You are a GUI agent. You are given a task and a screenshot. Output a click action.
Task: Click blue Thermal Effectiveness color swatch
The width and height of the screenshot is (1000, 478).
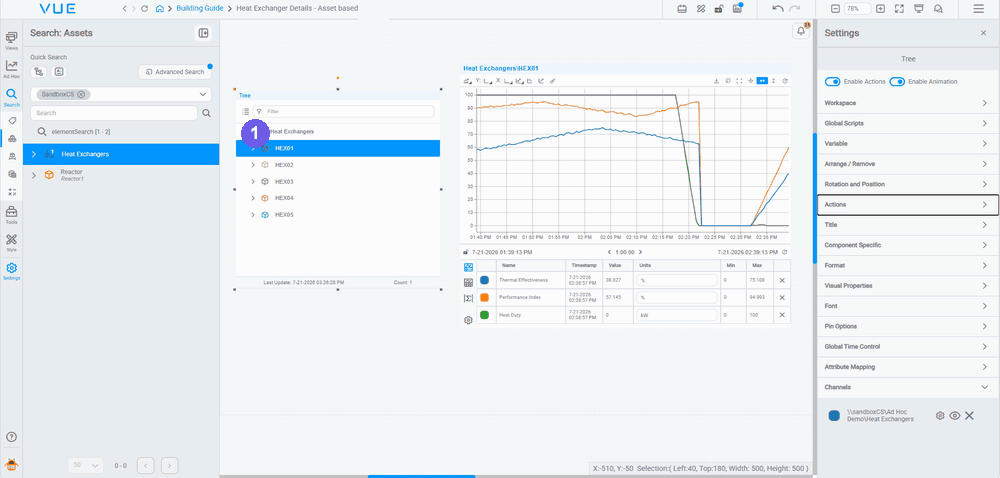pos(484,280)
